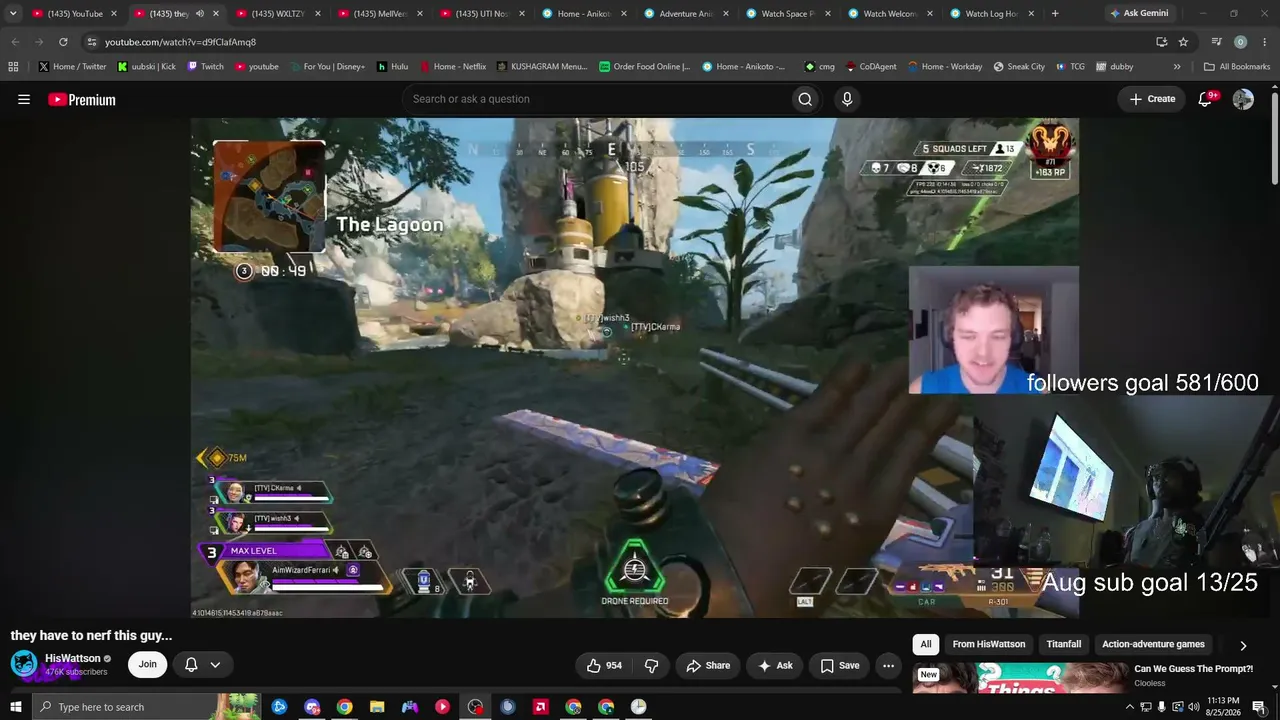The height and width of the screenshot is (720, 1280).
Task: Open the Home - Netflix bookmark
Action: 452,67
